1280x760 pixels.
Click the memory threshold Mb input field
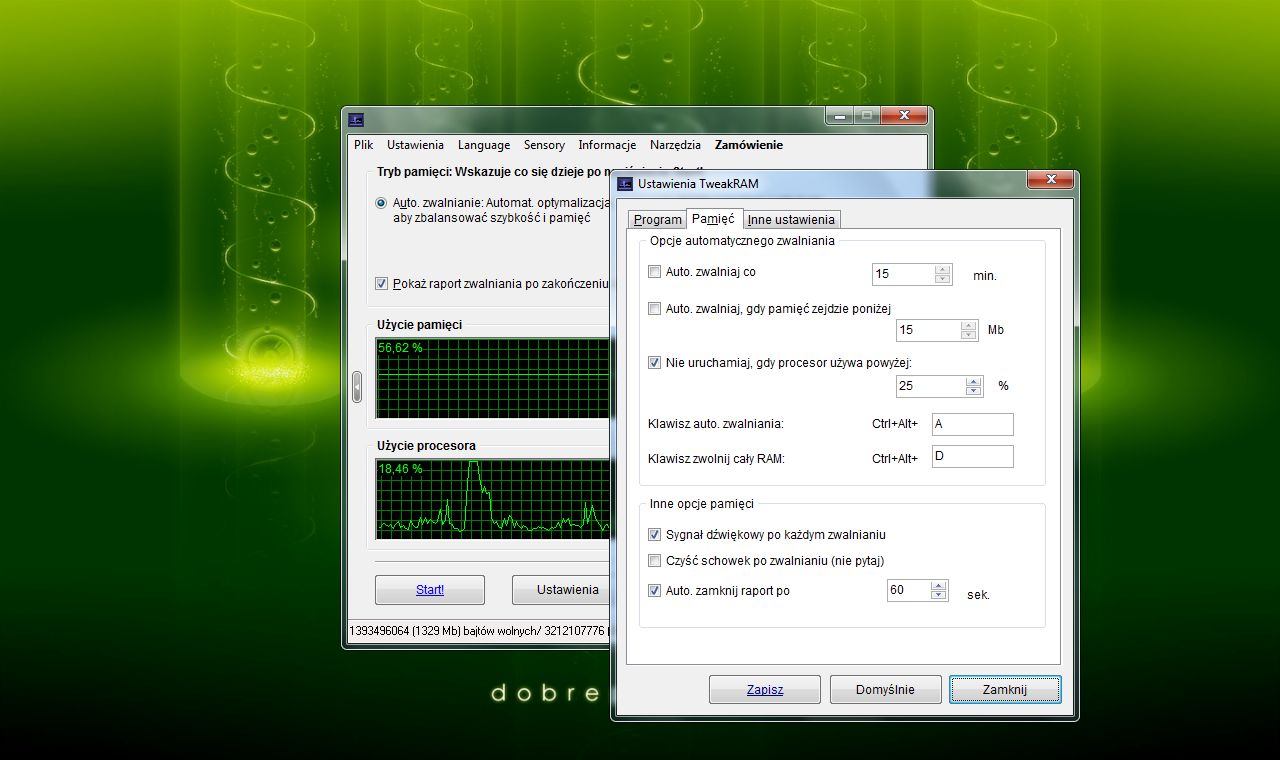click(x=929, y=330)
